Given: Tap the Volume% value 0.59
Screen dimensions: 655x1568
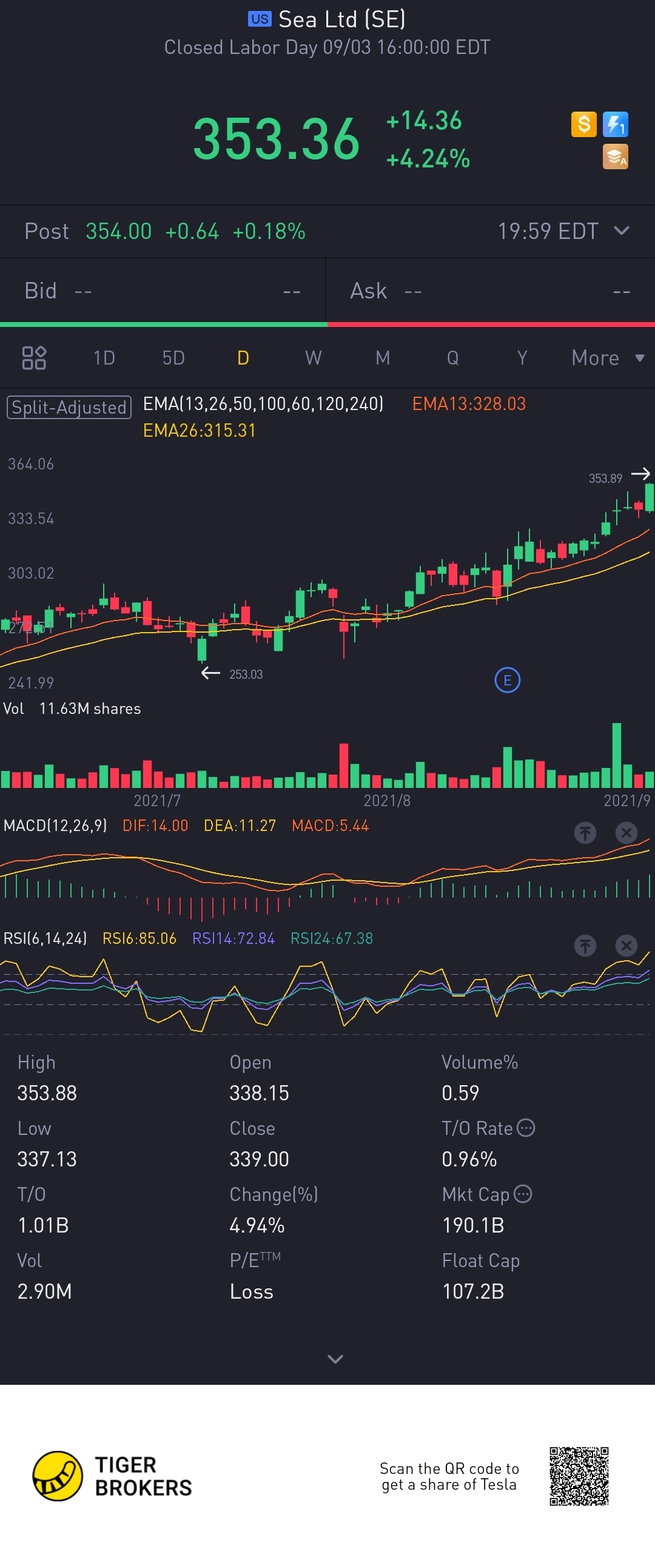Looking at the screenshot, I should pos(460,1092).
